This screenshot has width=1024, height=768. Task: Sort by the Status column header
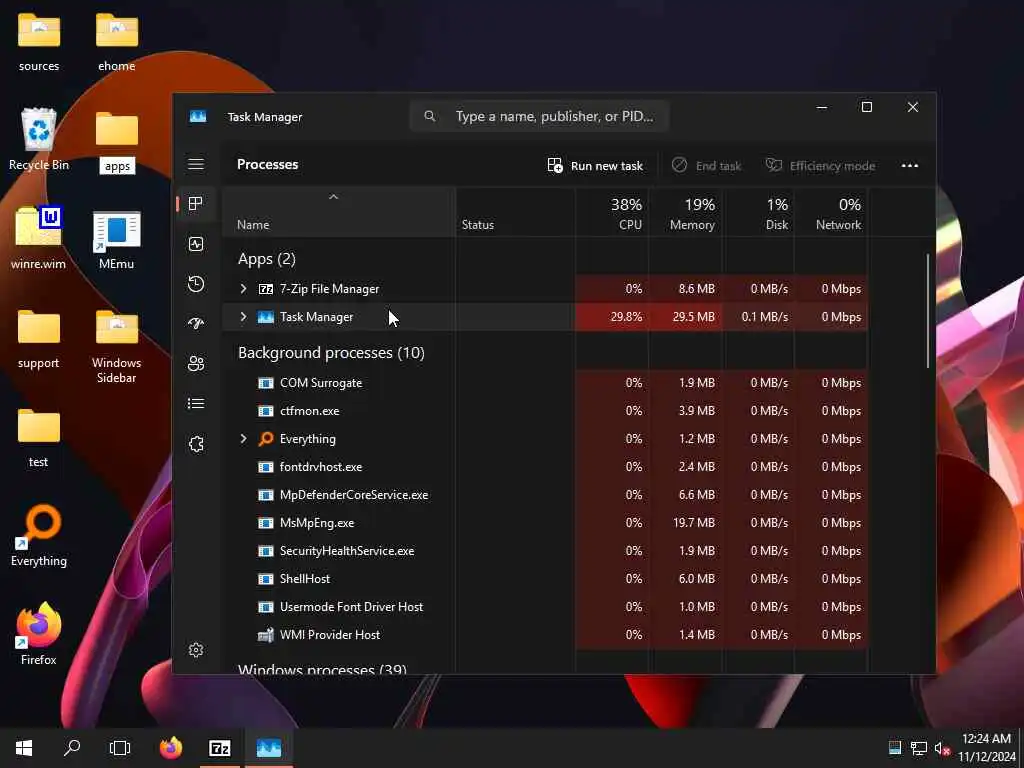pos(515,212)
